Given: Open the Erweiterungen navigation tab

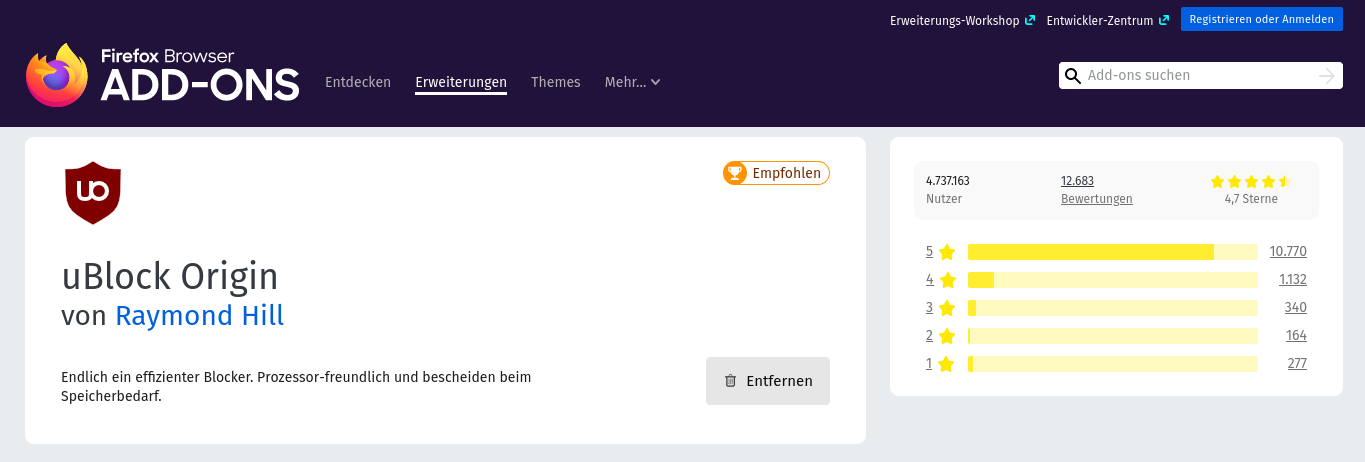Looking at the screenshot, I should [461, 82].
